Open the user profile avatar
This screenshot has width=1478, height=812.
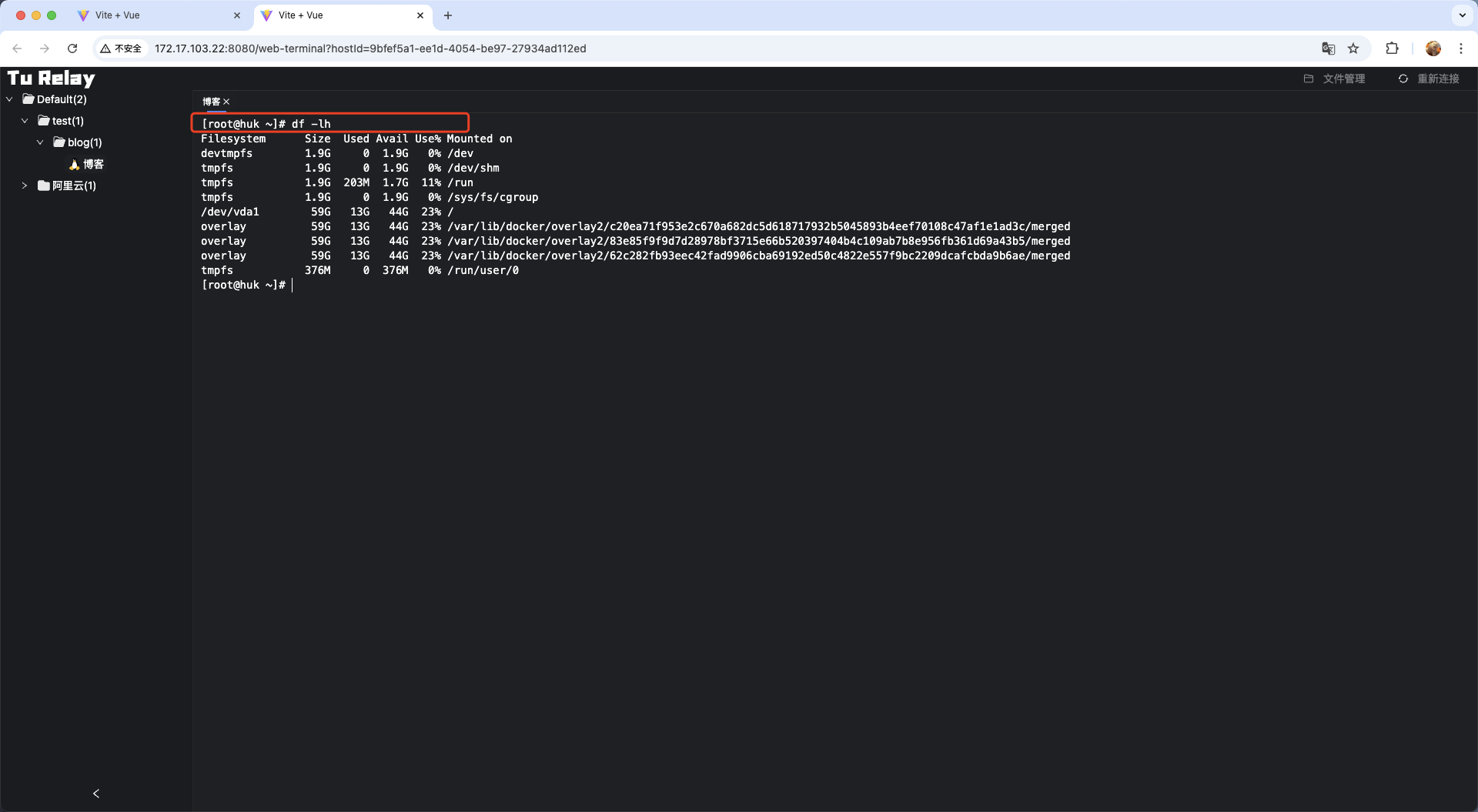[x=1433, y=48]
